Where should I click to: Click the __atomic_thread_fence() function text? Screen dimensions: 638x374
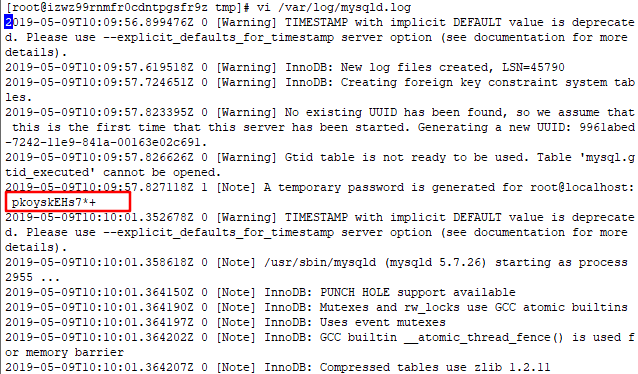[483, 337]
